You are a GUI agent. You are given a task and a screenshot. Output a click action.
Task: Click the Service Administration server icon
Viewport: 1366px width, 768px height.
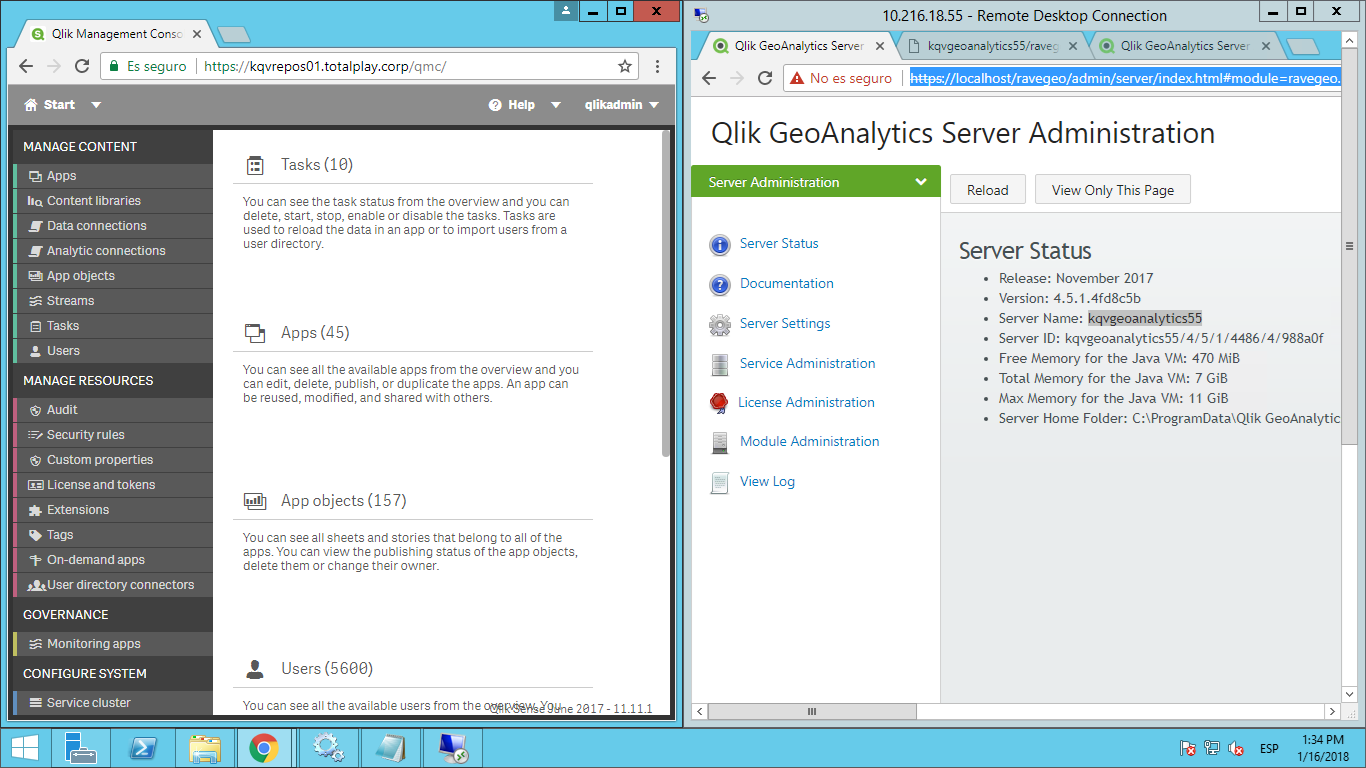point(720,365)
